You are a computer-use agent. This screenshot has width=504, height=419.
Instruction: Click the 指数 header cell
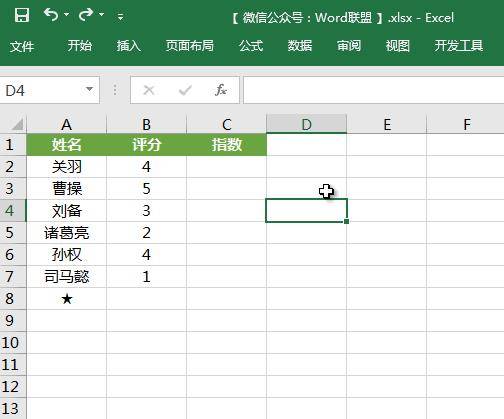[227, 145]
